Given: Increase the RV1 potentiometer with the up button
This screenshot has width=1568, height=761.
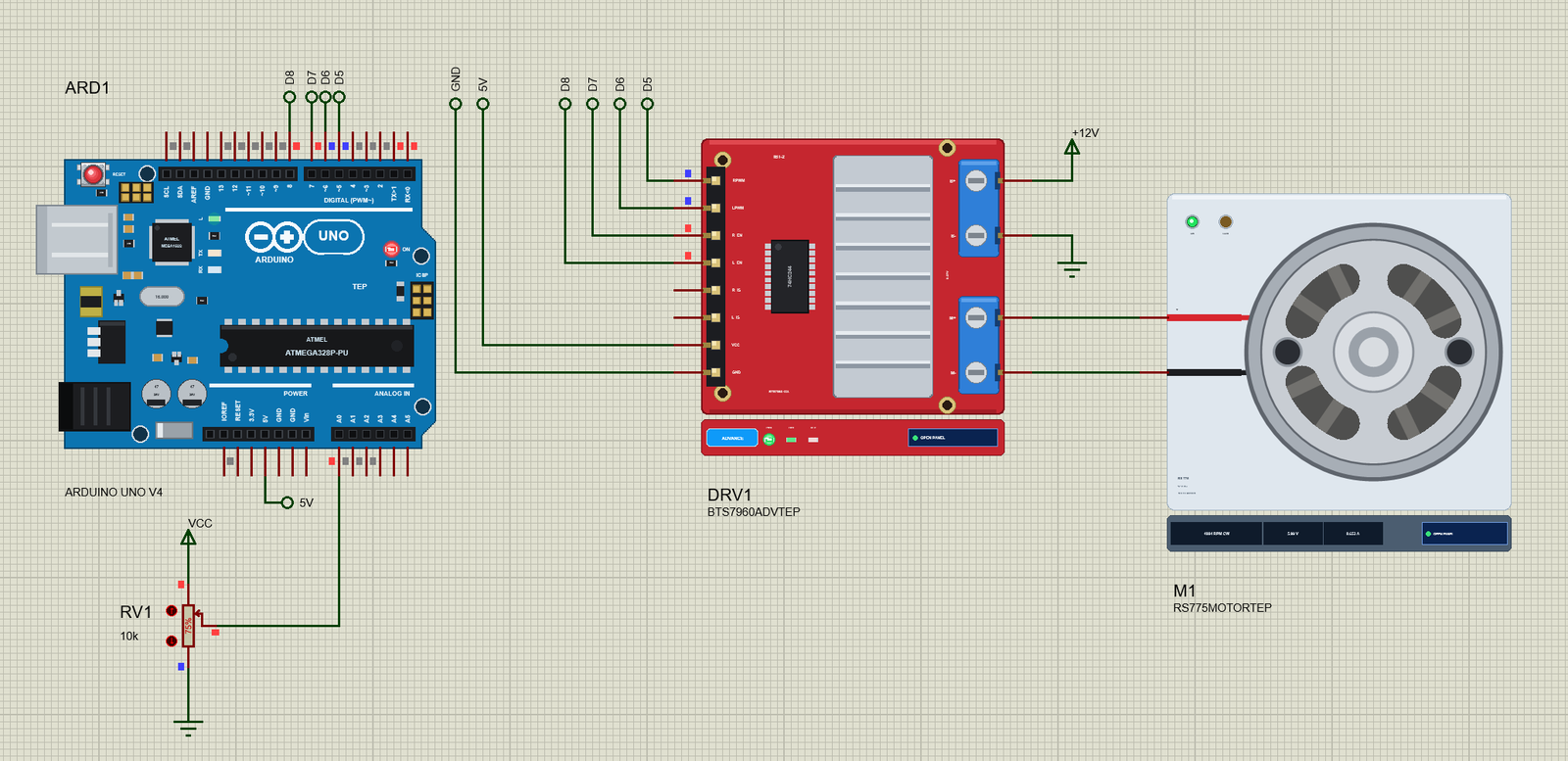Looking at the screenshot, I should point(171,611).
